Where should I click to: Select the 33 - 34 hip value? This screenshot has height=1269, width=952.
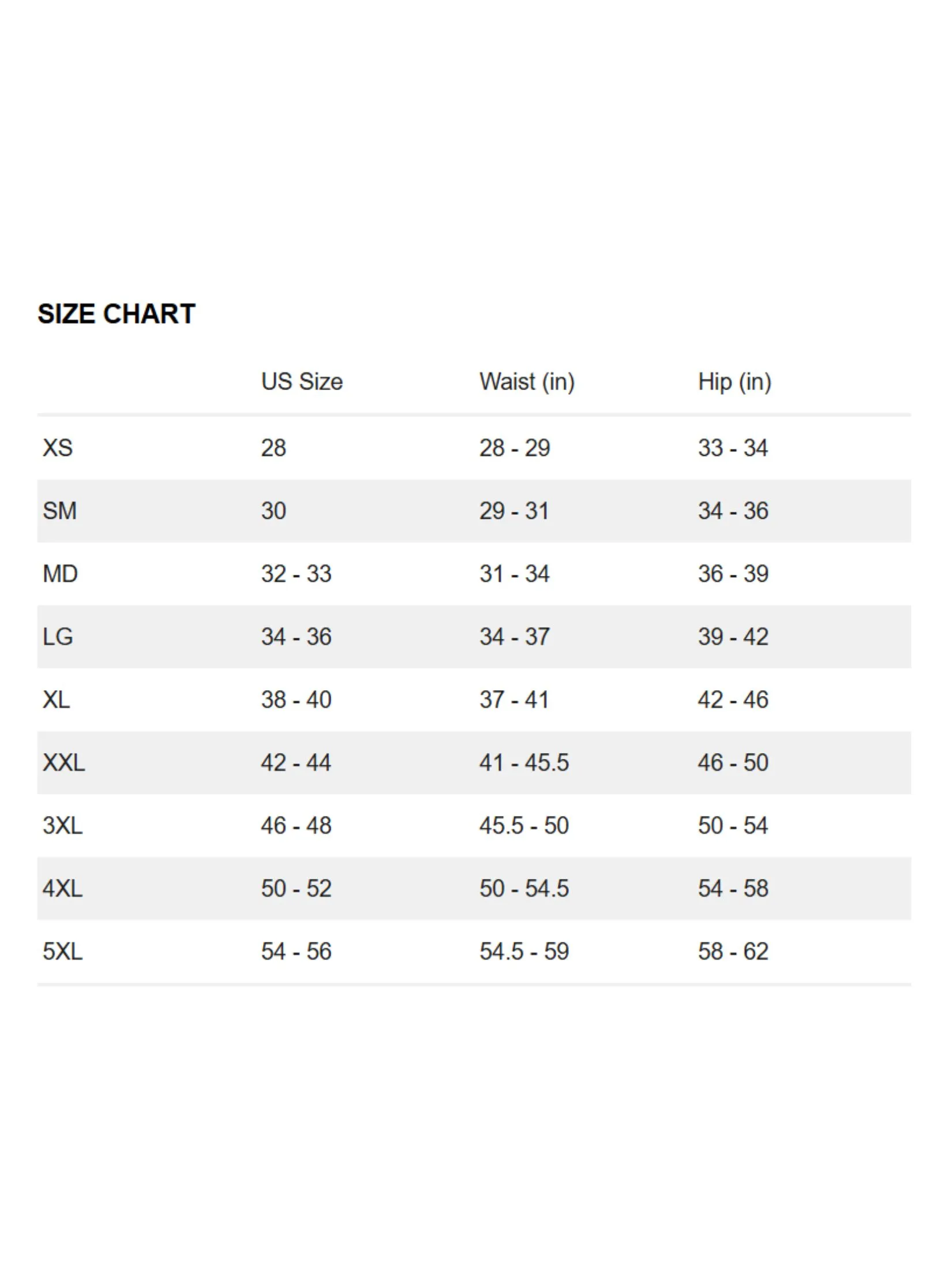733,448
